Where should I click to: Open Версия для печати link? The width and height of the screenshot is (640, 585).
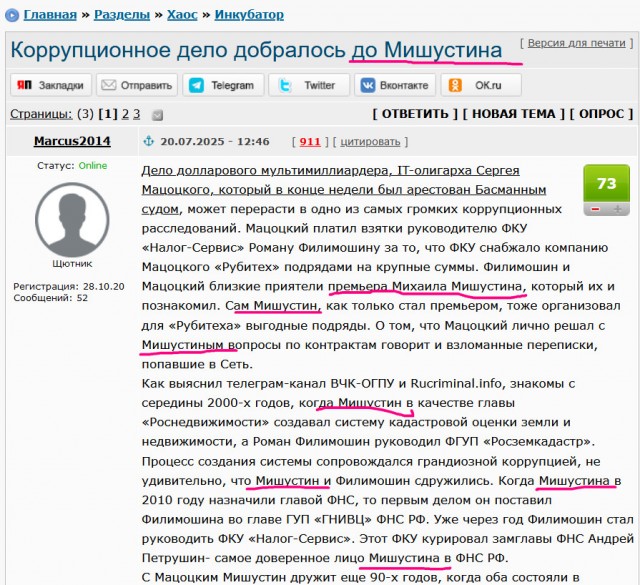(x=576, y=43)
